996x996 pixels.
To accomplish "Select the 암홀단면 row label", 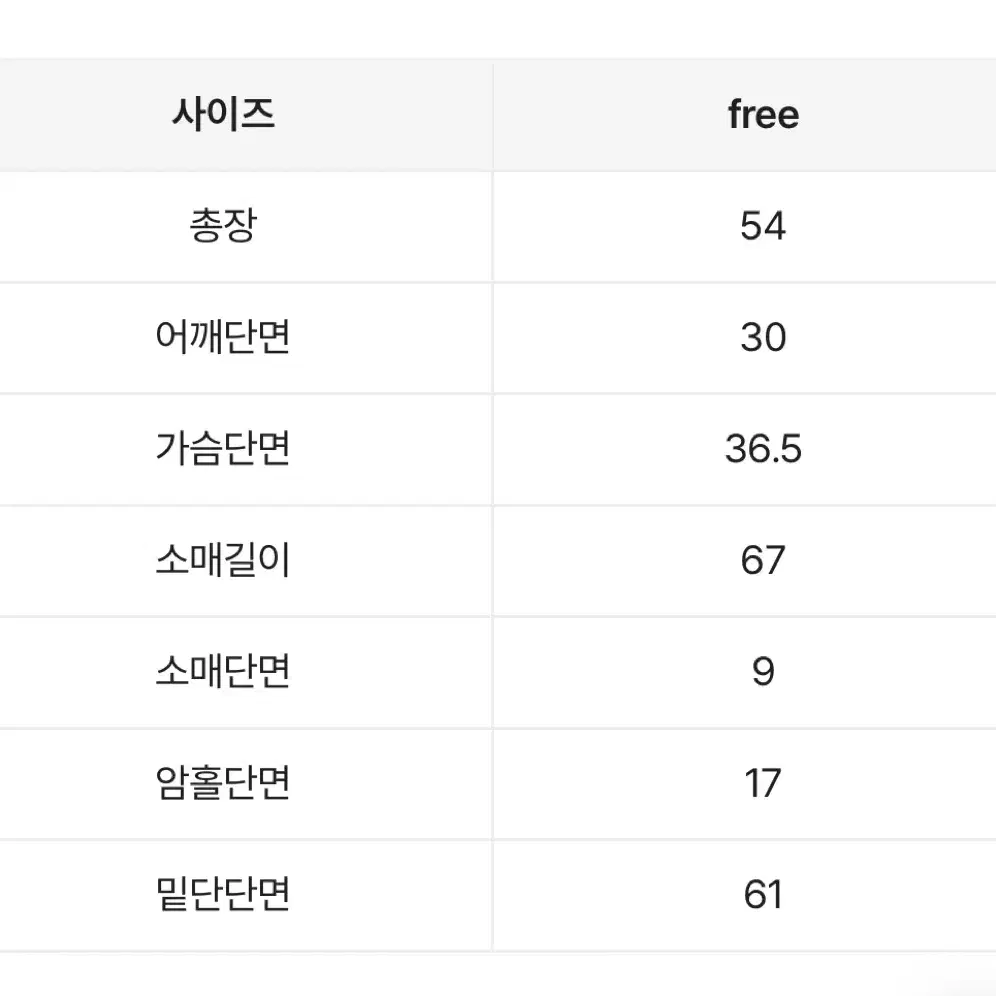I will pos(223,783).
